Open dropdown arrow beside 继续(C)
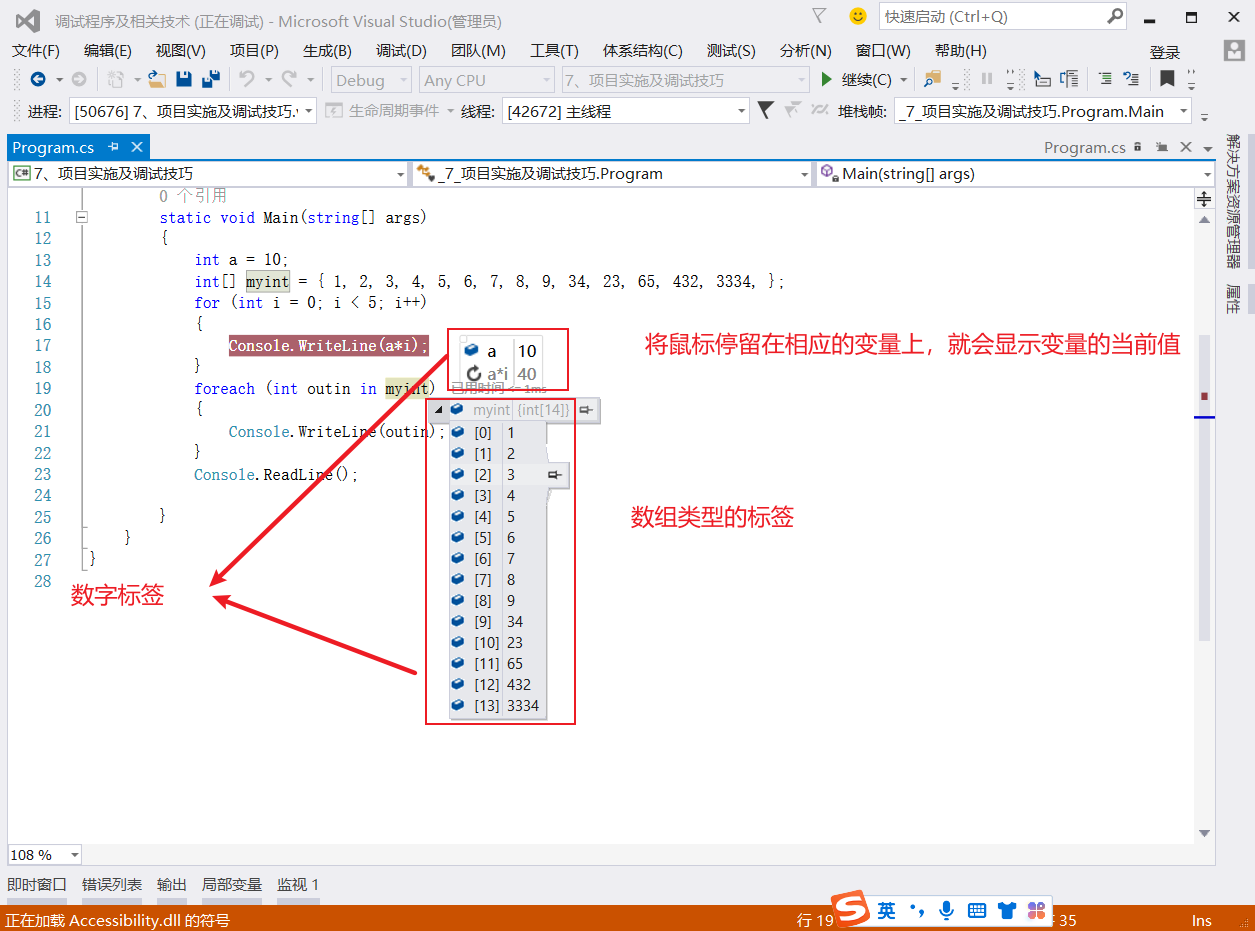 [904, 80]
